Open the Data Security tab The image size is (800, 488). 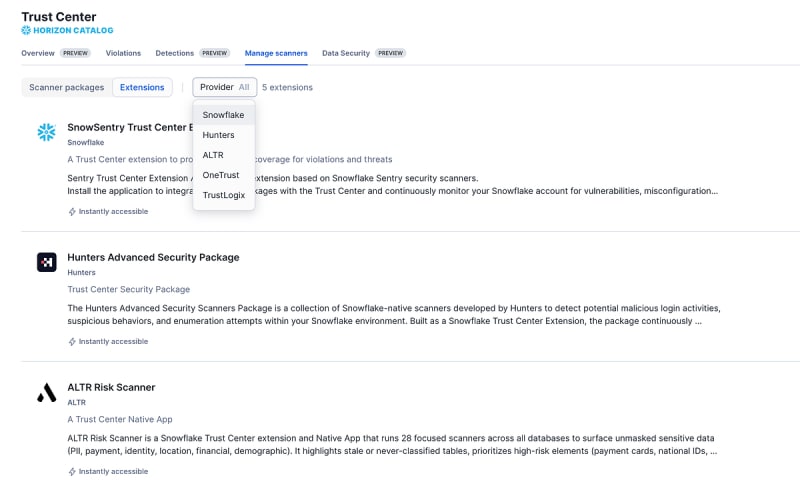345,53
